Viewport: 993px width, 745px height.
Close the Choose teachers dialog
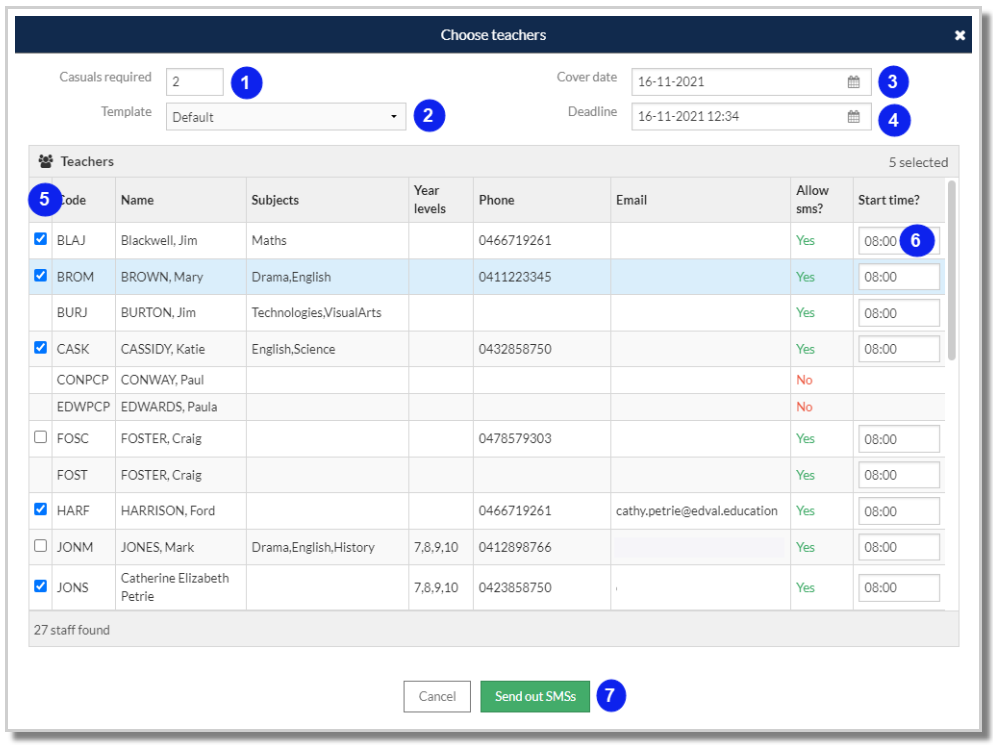pos(959,35)
